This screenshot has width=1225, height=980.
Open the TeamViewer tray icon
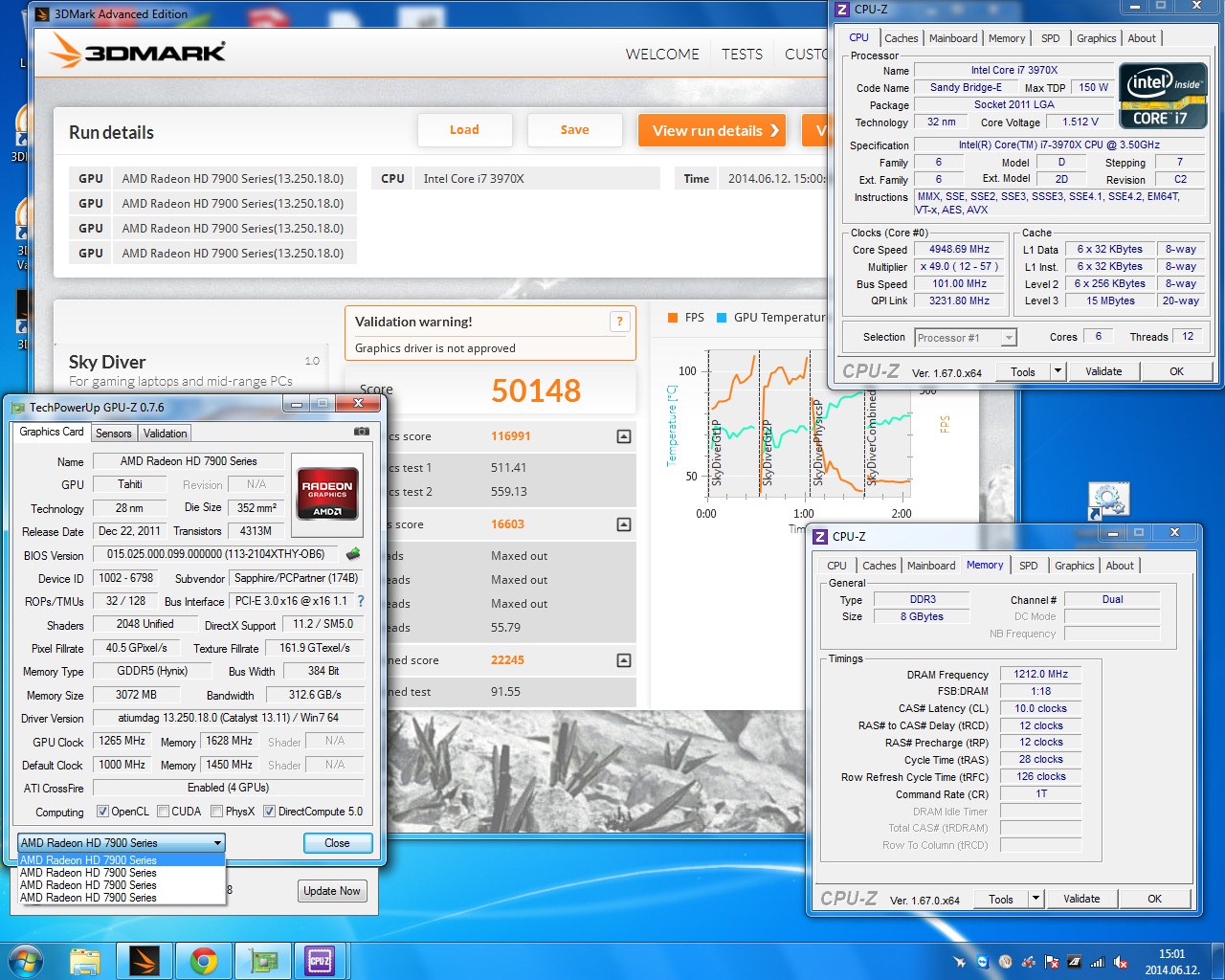[x=983, y=962]
